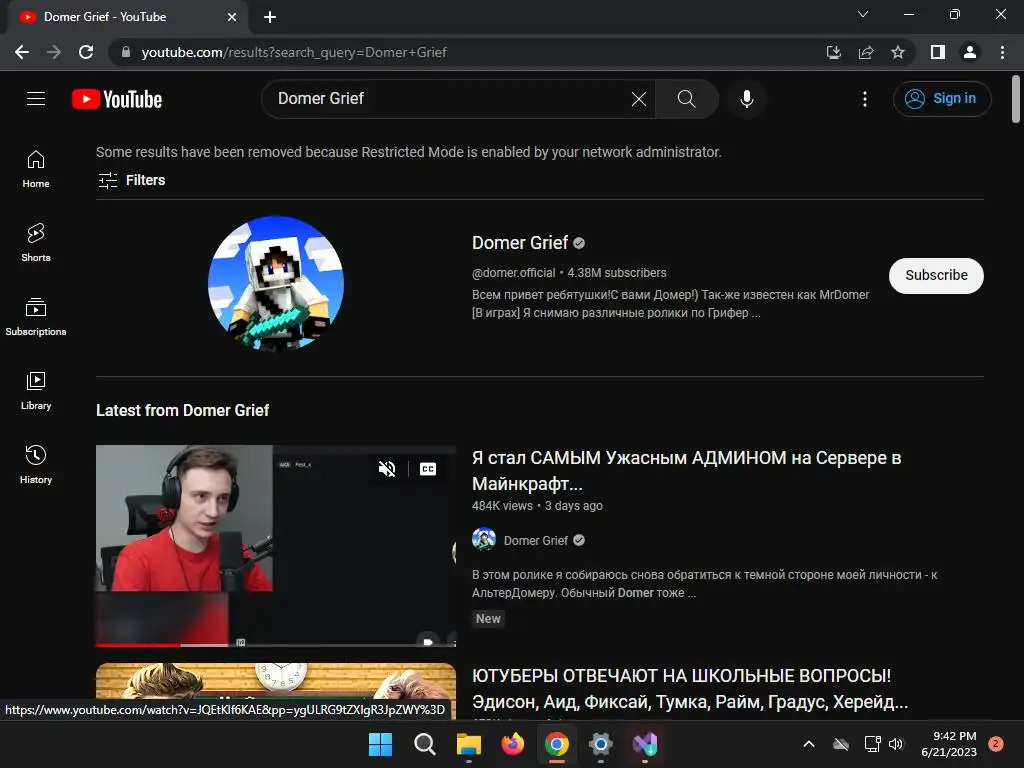This screenshot has height=768, width=1024.
Task: Click the Sign in button
Action: click(942, 99)
